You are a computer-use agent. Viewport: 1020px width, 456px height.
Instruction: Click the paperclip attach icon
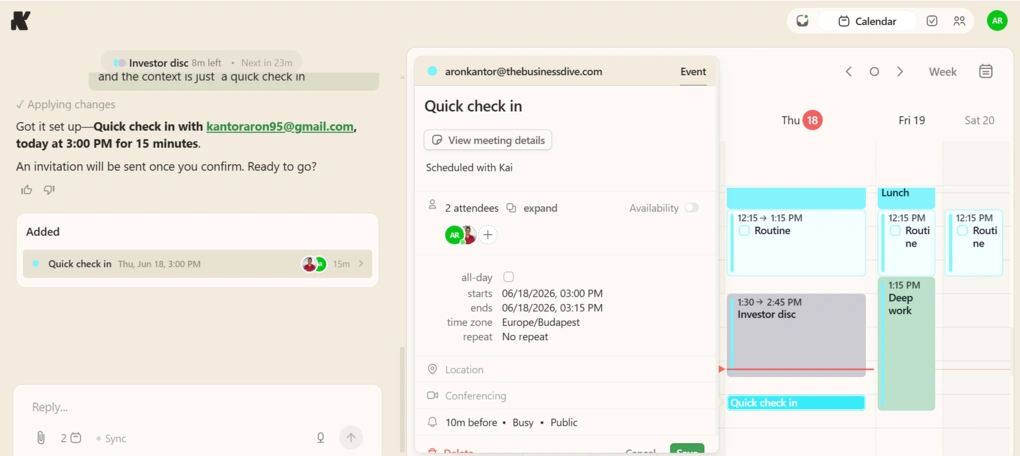click(40, 438)
